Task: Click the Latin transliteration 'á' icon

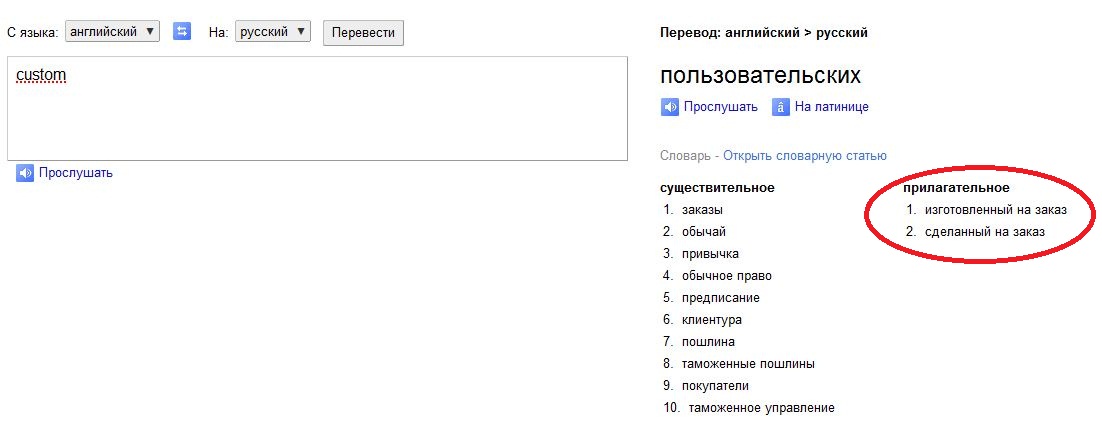Action: pyautogui.click(x=781, y=107)
